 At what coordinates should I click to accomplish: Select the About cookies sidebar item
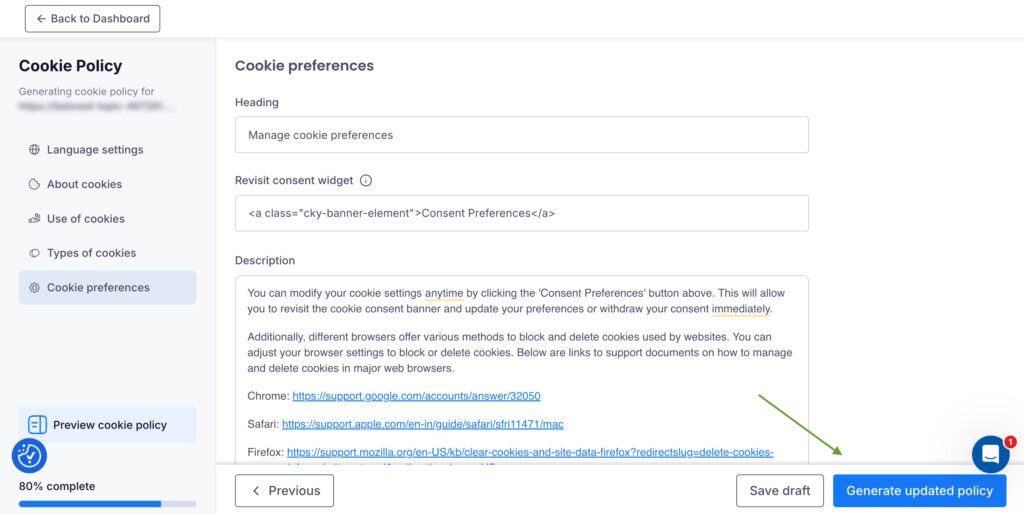pyautogui.click(x=84, y=184)
